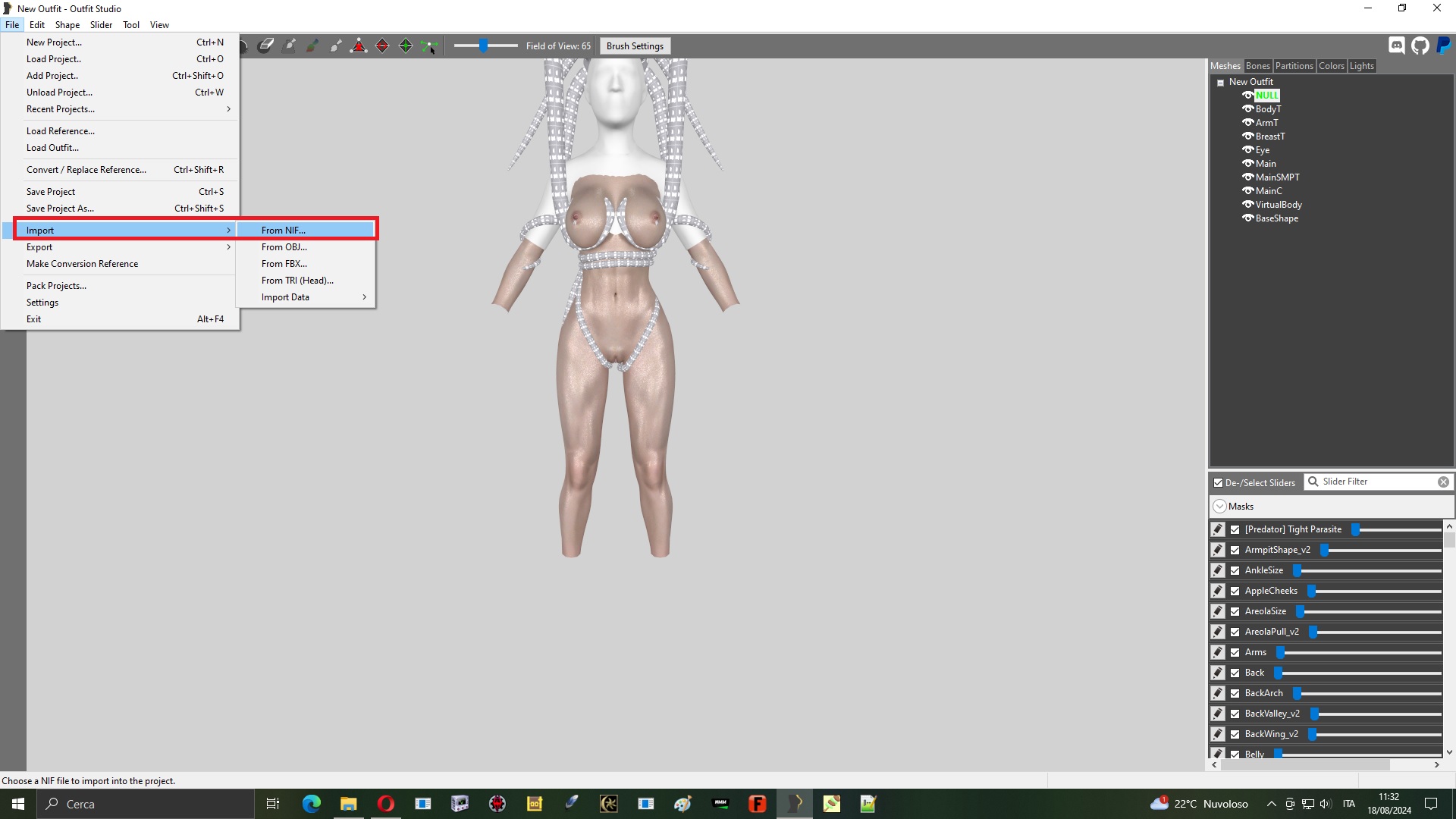Choose From OBJ... import option
Screen dimensions: 1456x819
point(306,247)
